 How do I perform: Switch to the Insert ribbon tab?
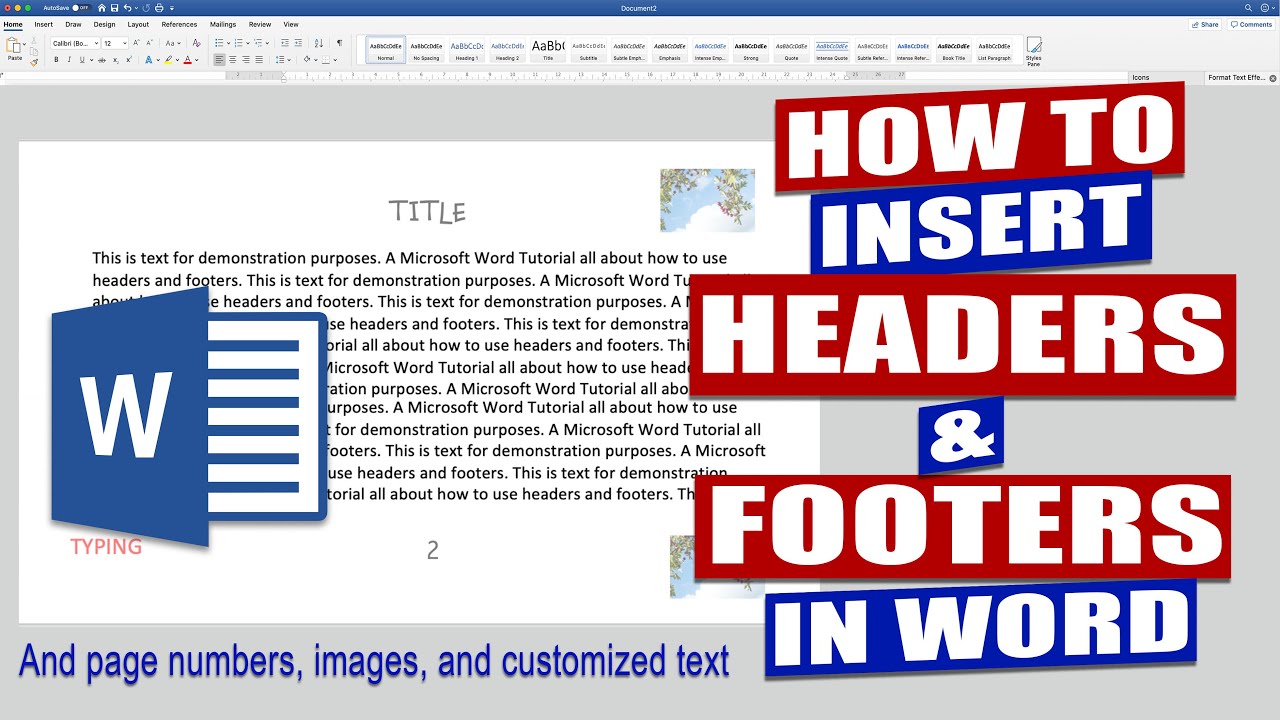[44, 24]
